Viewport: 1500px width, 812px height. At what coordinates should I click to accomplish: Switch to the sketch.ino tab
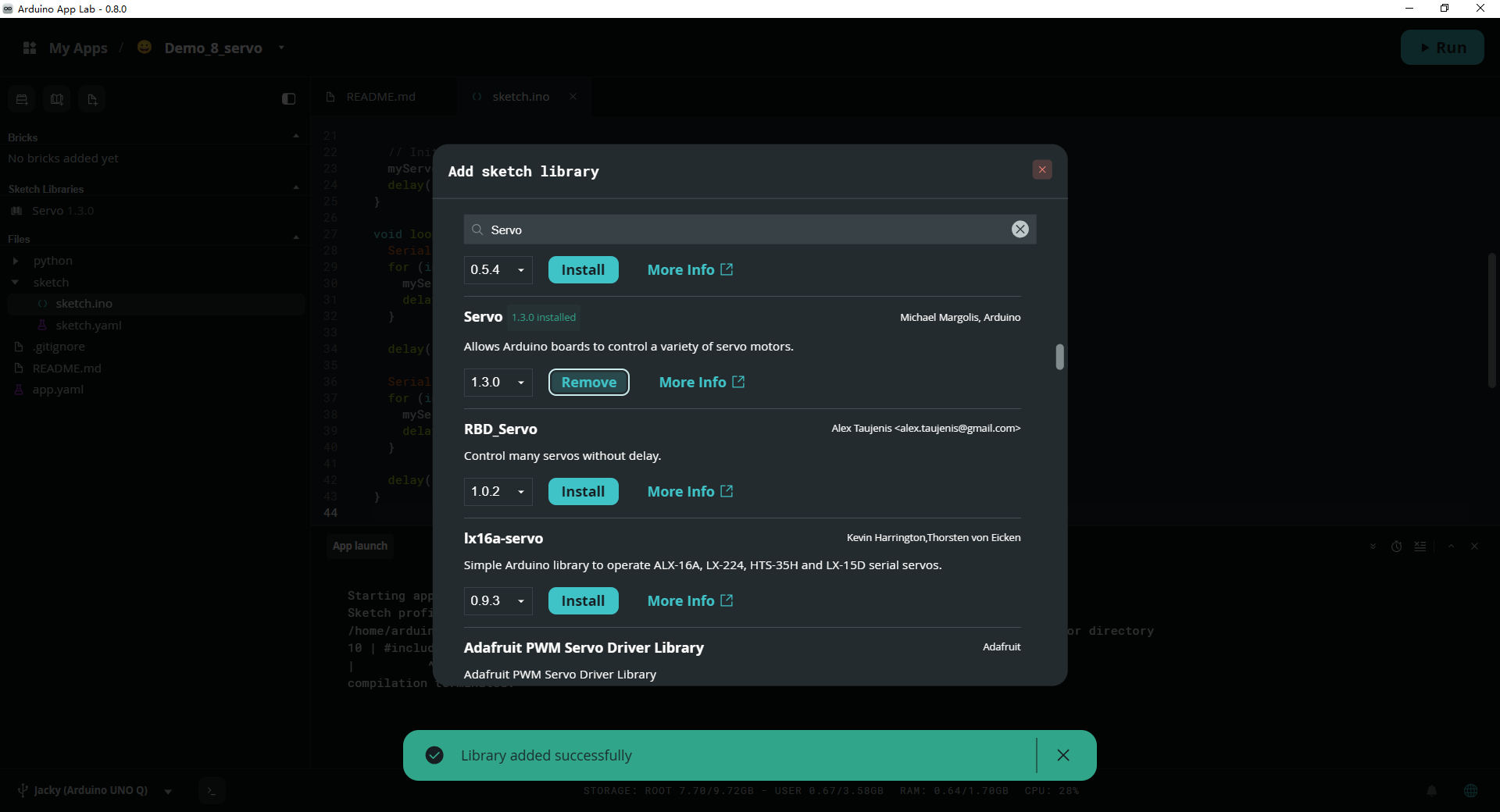[520, 97]
